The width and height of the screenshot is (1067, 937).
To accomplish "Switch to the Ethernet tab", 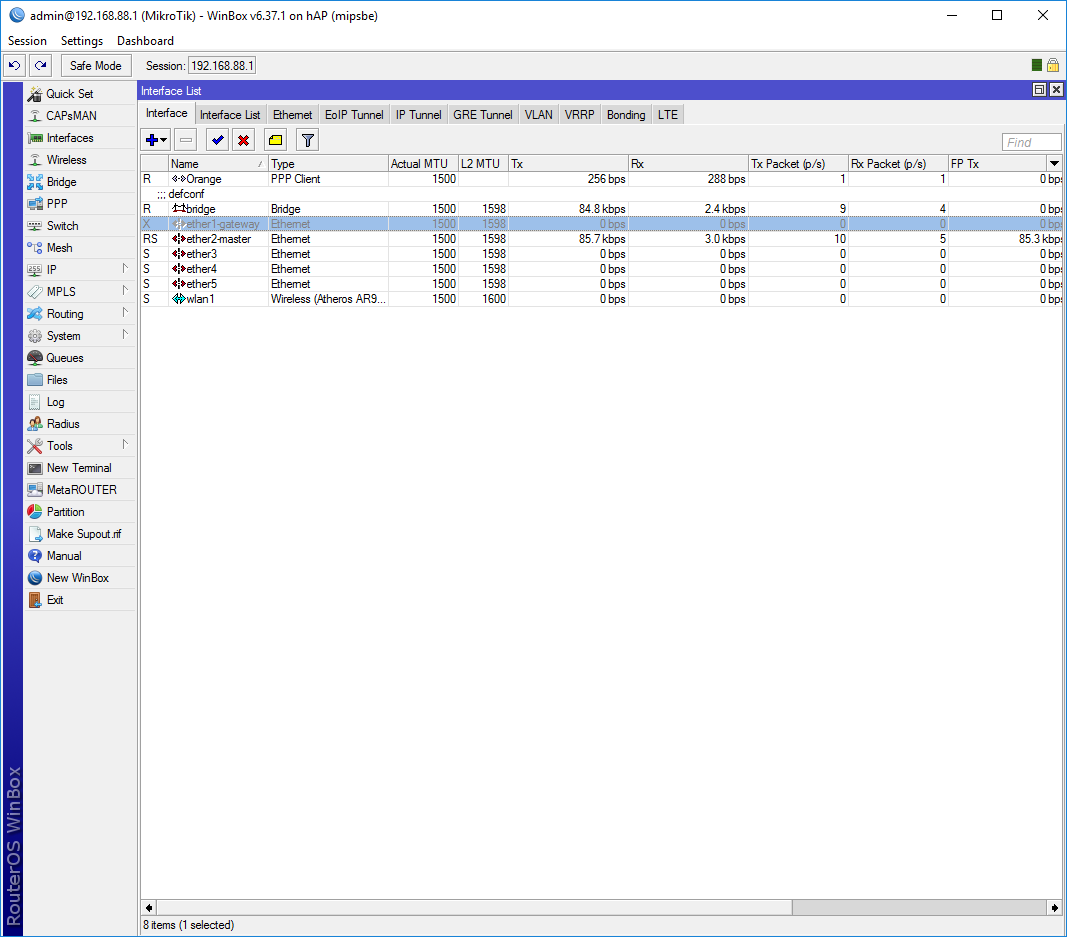I will (293, 115).
